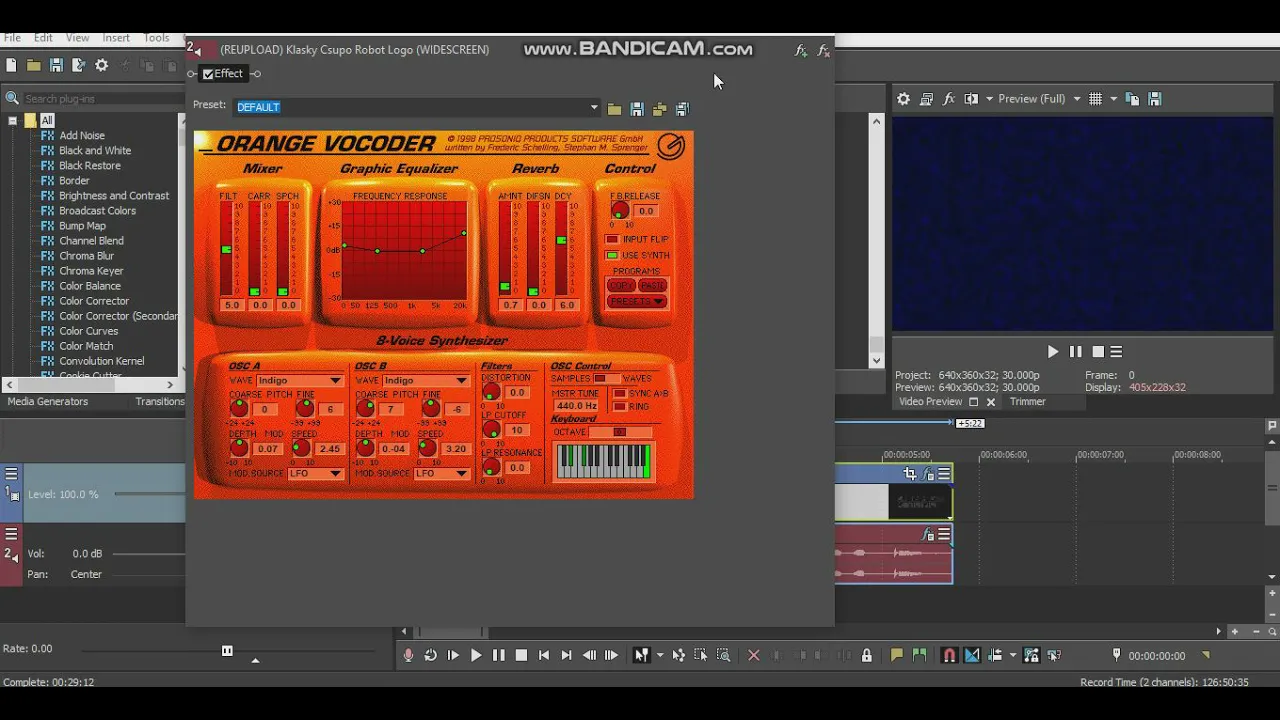
Task: Click the PASTE program button
Action: click(x=652, y=286)
